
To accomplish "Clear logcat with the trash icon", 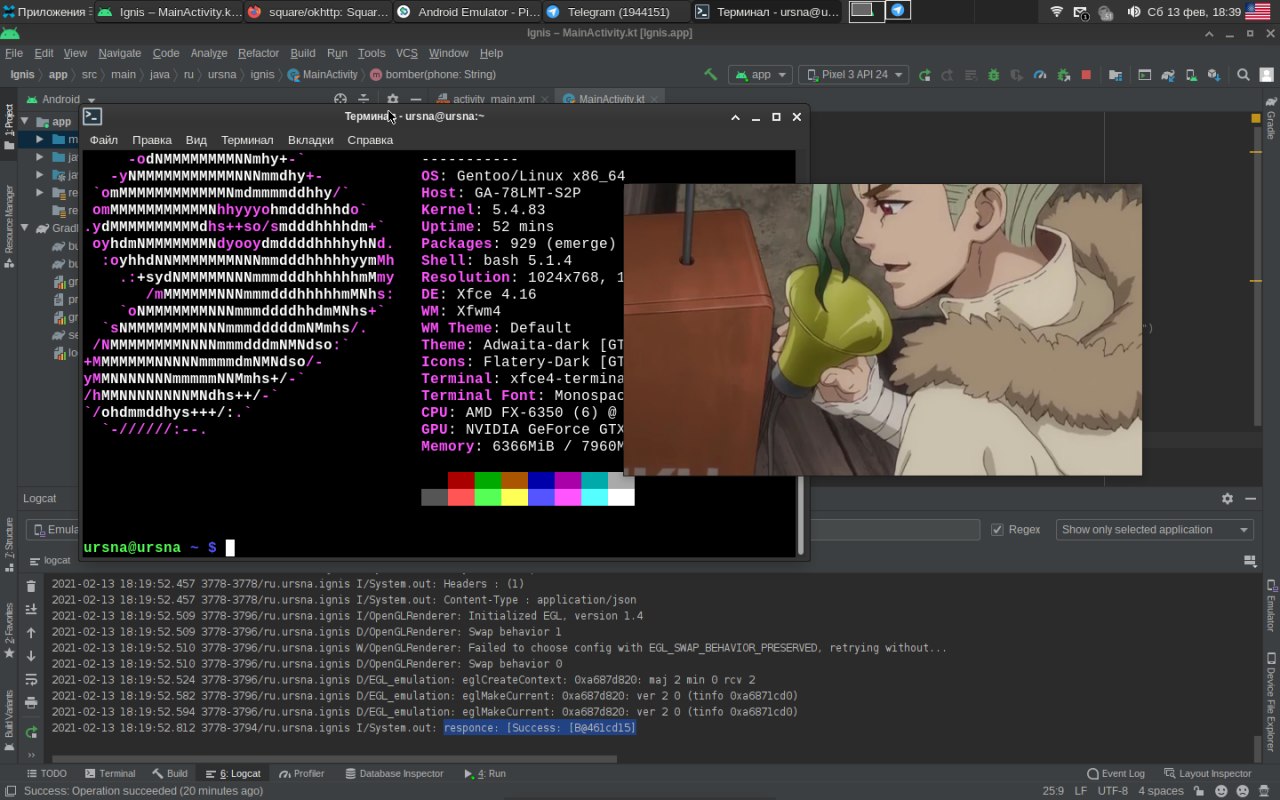I will (x=31, y=587).
